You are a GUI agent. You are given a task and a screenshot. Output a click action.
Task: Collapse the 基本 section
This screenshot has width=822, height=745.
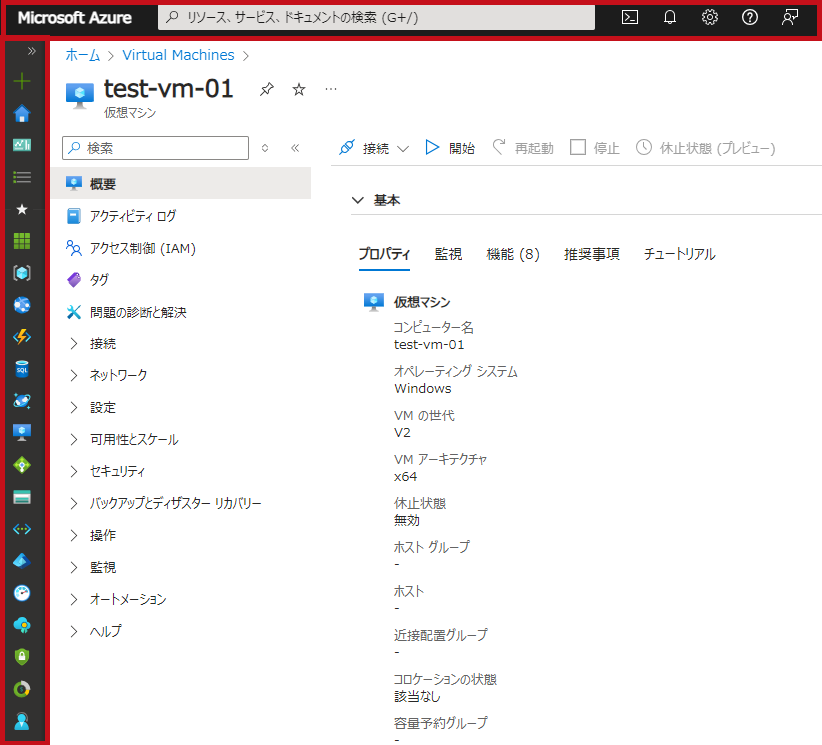click(358, 200)
